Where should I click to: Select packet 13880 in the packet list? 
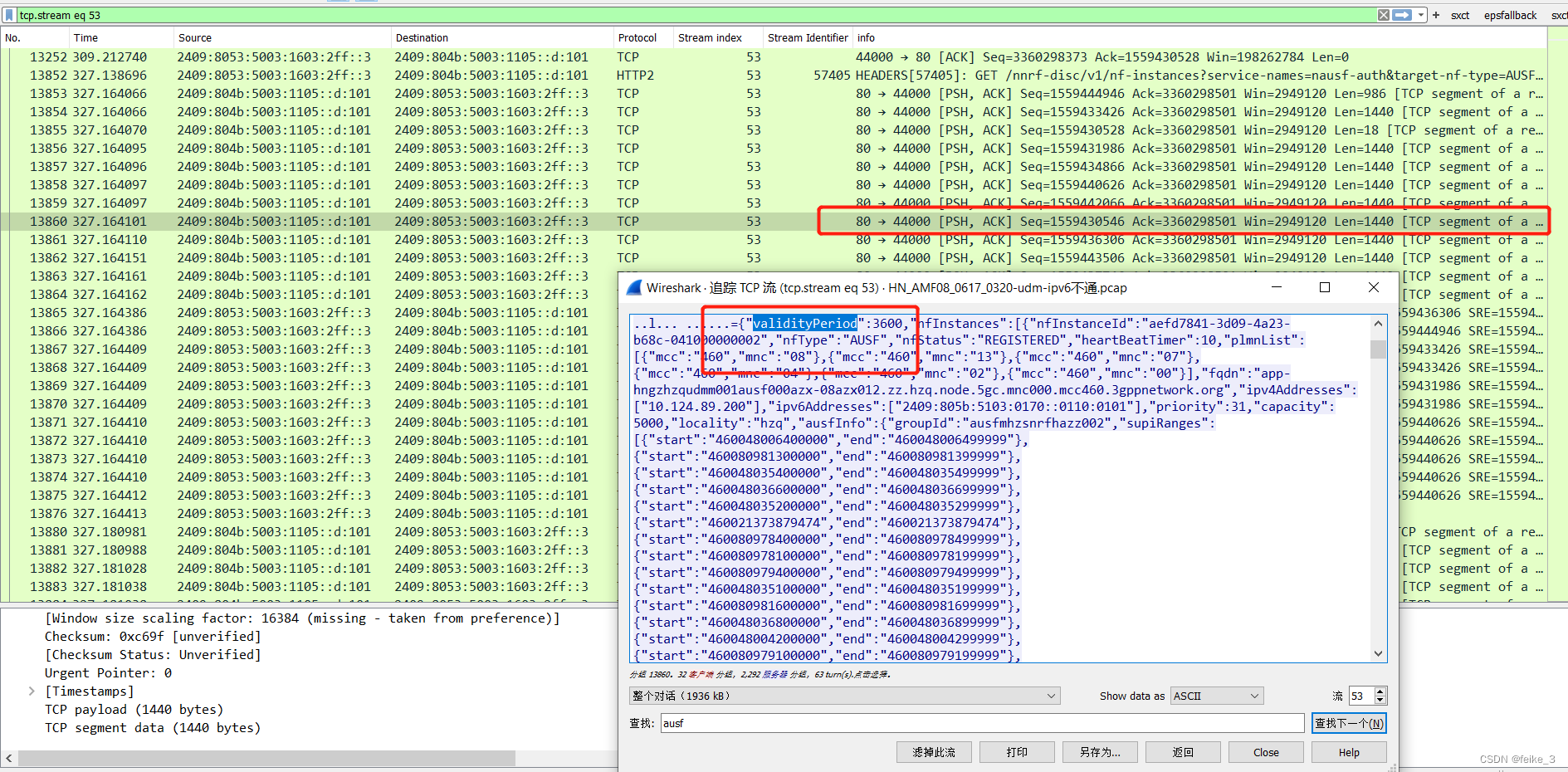309,532
